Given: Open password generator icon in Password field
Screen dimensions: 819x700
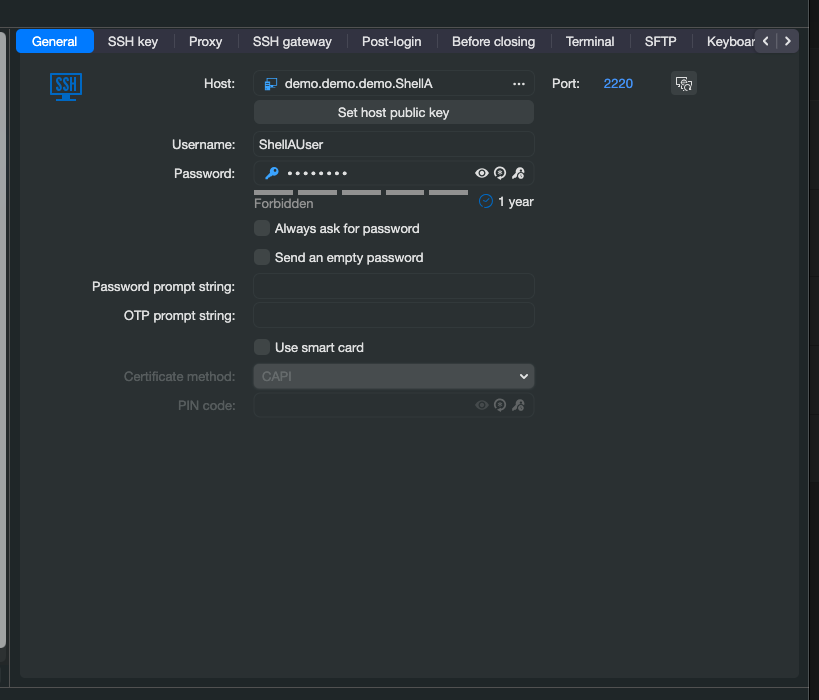Looking at the screenshot, I should [x=500, y=173].
